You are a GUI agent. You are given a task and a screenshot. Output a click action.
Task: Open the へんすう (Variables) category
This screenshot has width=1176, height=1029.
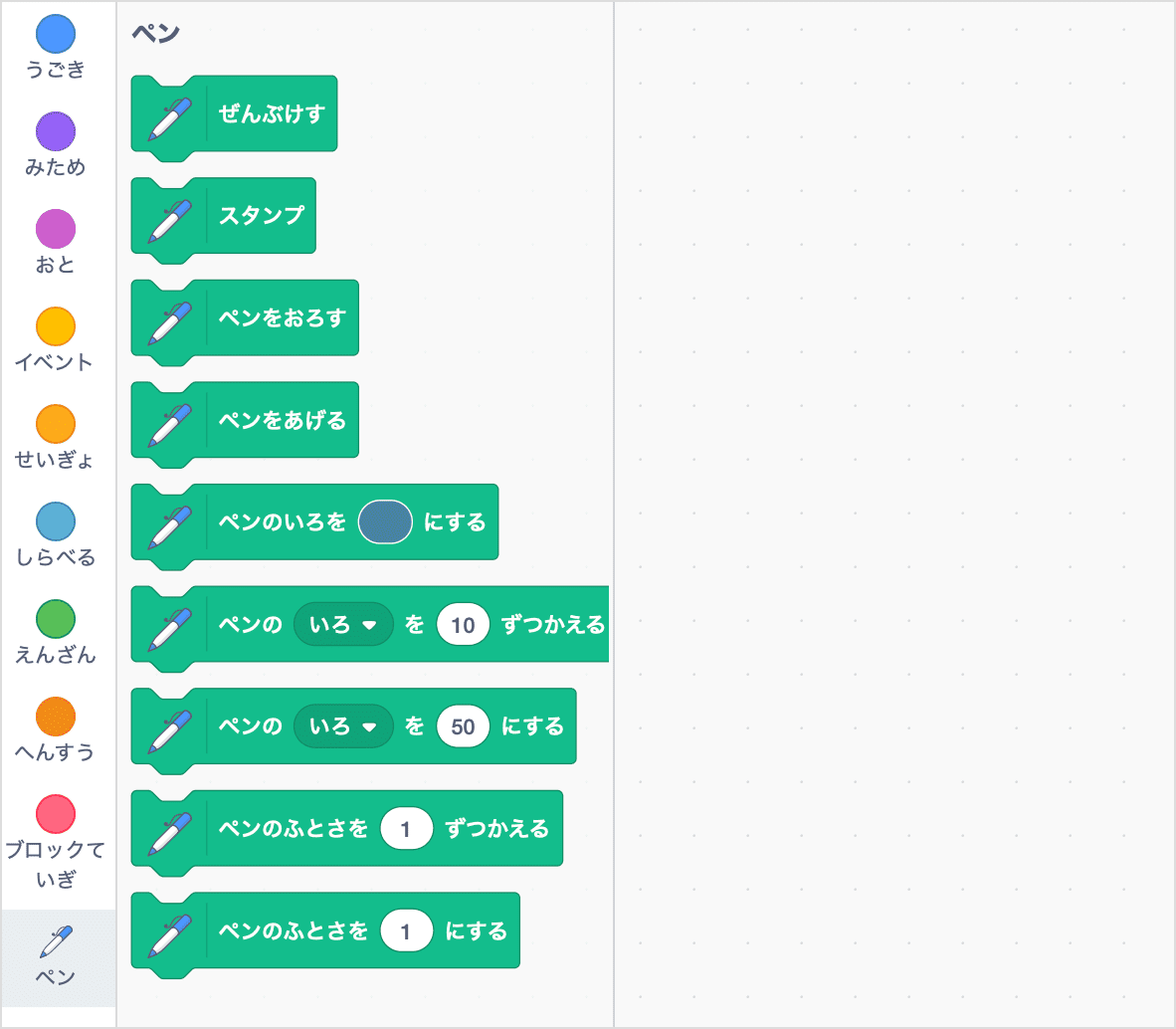57,716
